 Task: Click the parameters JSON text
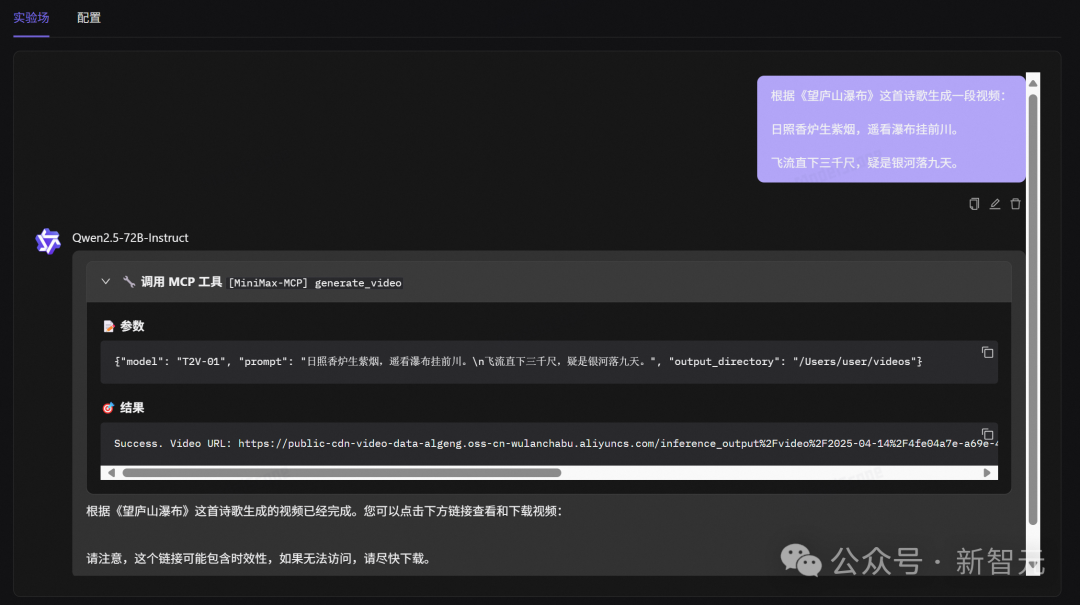point(518,362)
